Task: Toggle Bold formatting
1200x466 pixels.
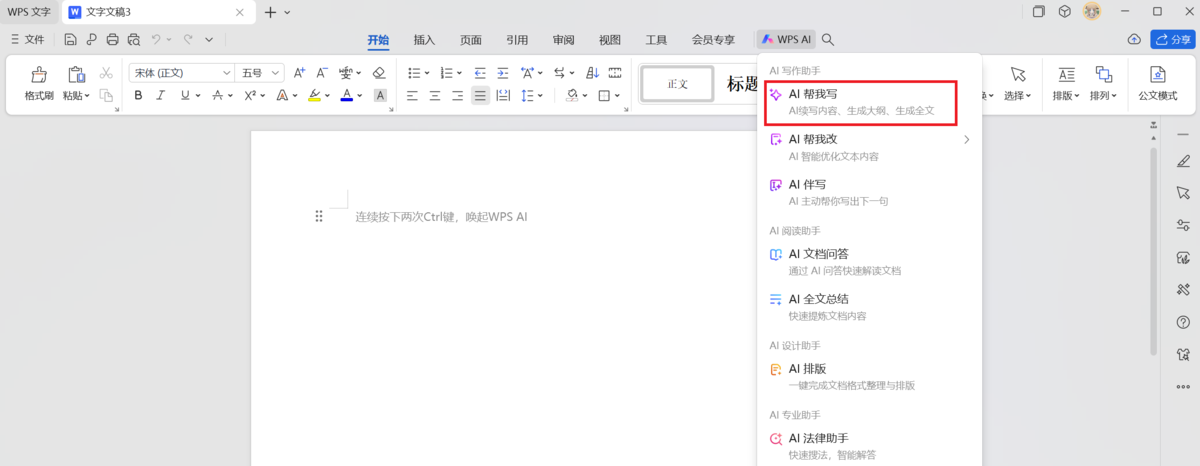Action: [138, 96]
